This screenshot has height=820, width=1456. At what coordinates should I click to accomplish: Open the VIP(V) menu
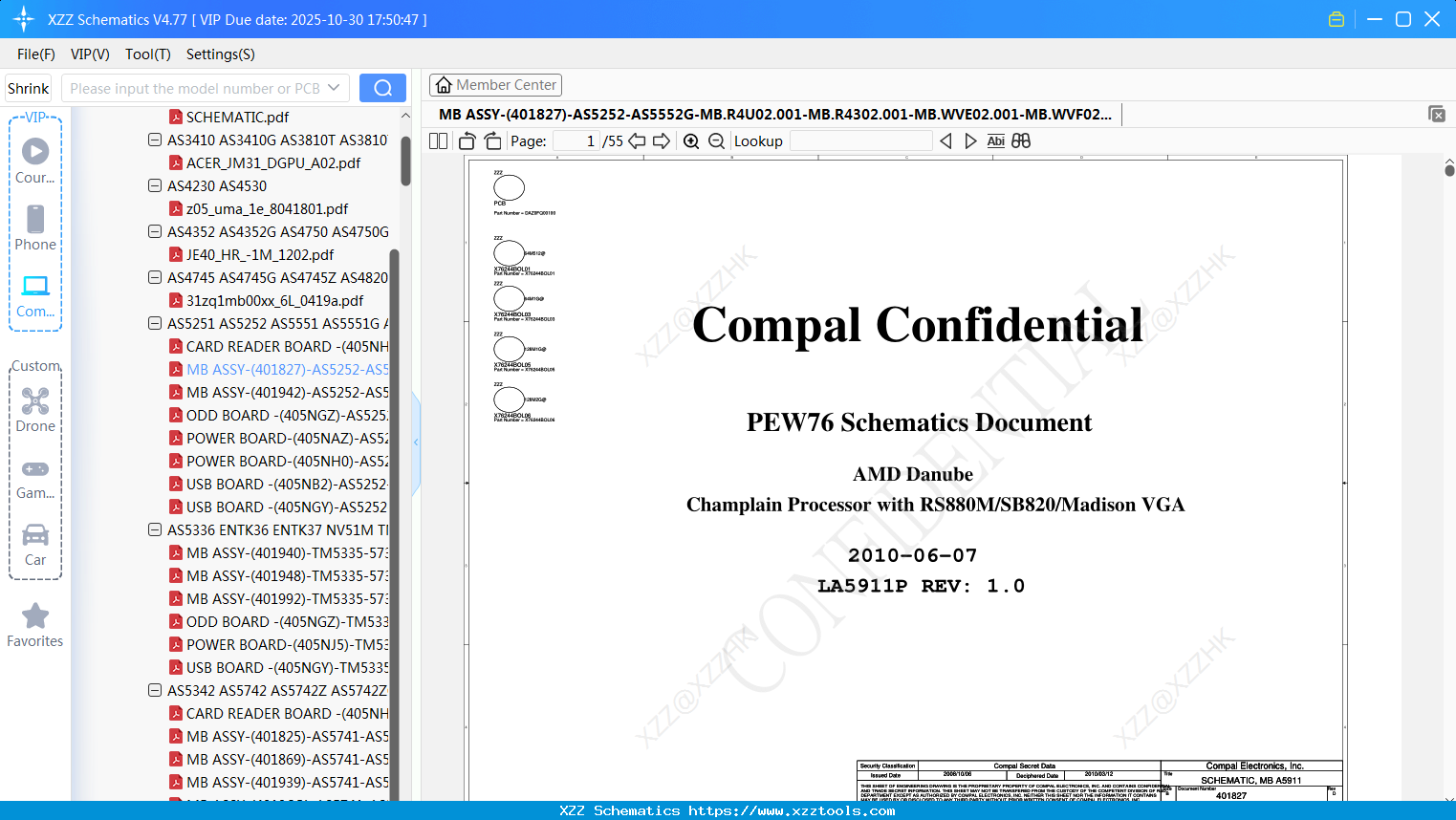click(90, 54)
